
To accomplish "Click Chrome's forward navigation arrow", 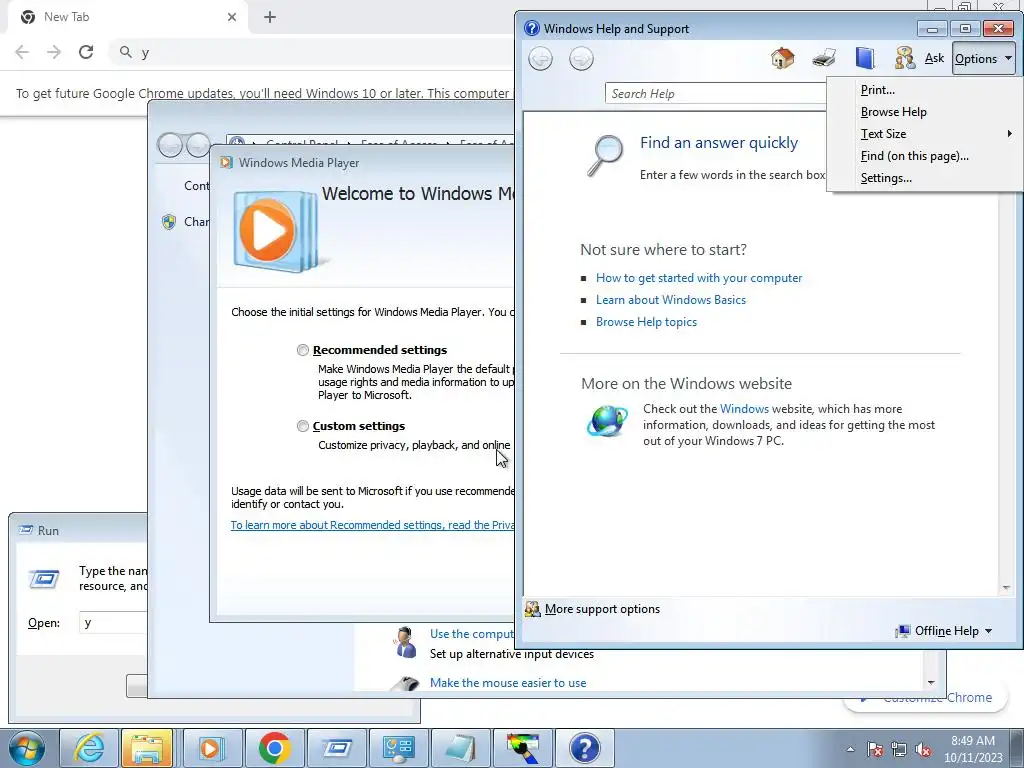I will pyautogui.click(x=54, y=52).
